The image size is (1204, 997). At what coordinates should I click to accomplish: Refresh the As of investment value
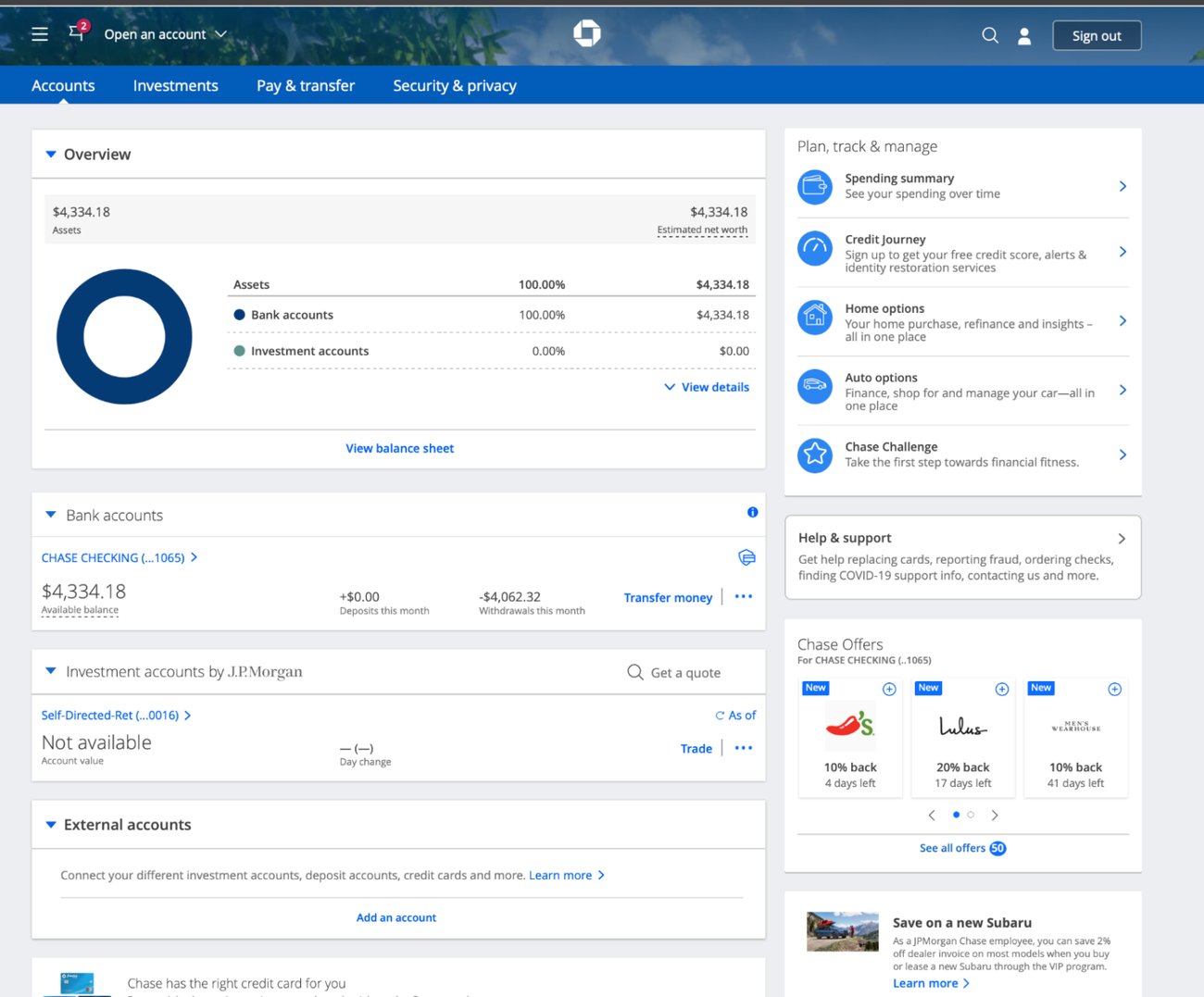coord(735,716)
